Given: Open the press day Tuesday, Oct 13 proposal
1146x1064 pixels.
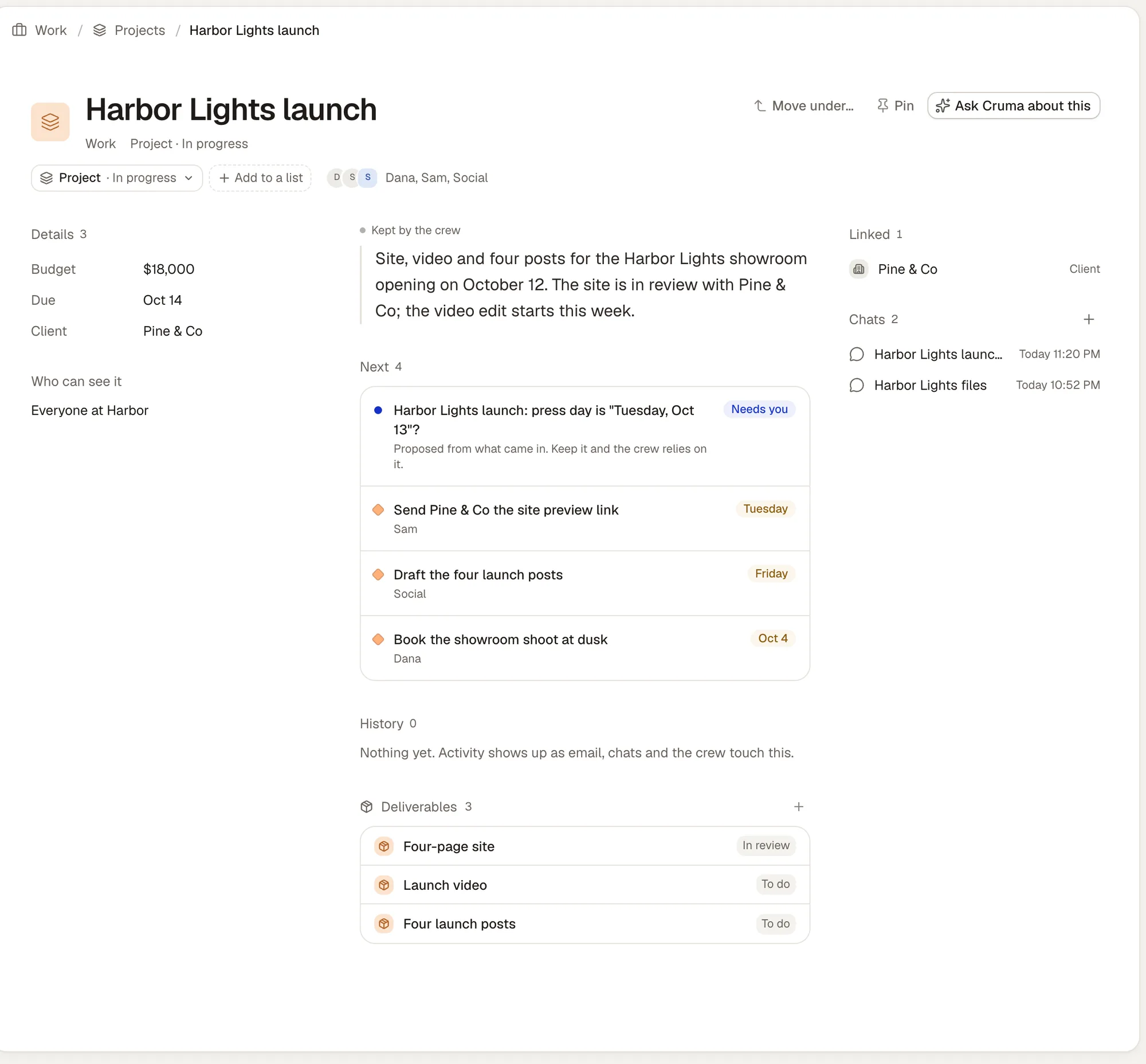Looking at the screenshot, I should (585, 437).
